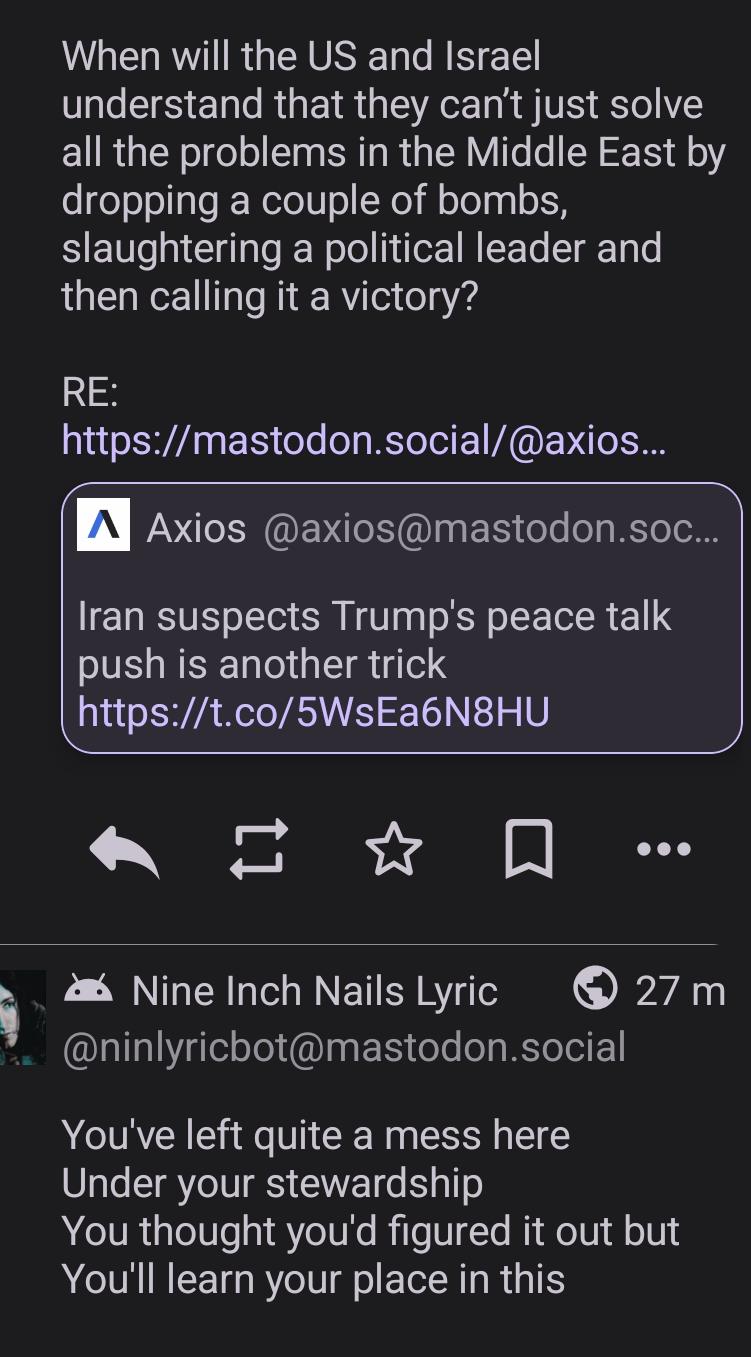This screenshot has height=1357, width=751.
Task: Tap the Axios display name in quote
Action: point(196,527)
